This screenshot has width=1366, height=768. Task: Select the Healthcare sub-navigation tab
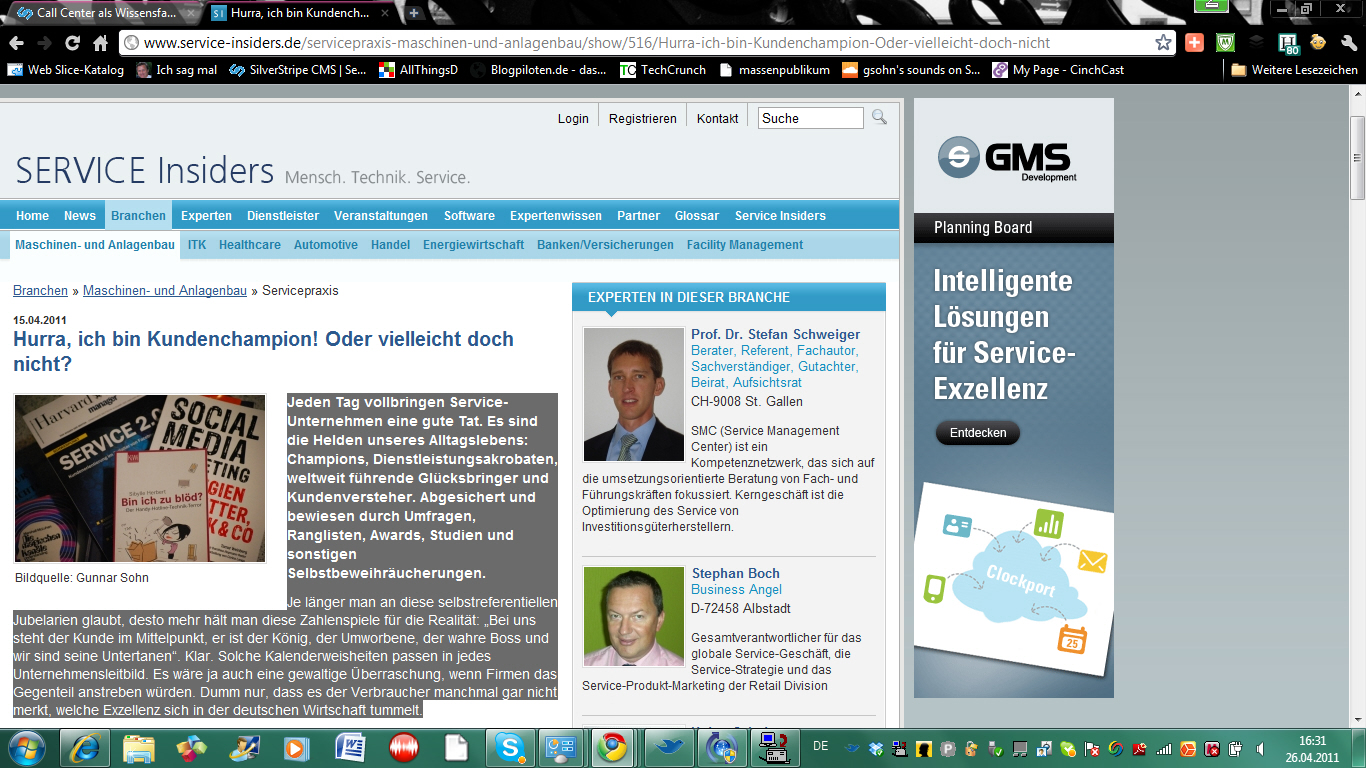(x=250, y=245)
